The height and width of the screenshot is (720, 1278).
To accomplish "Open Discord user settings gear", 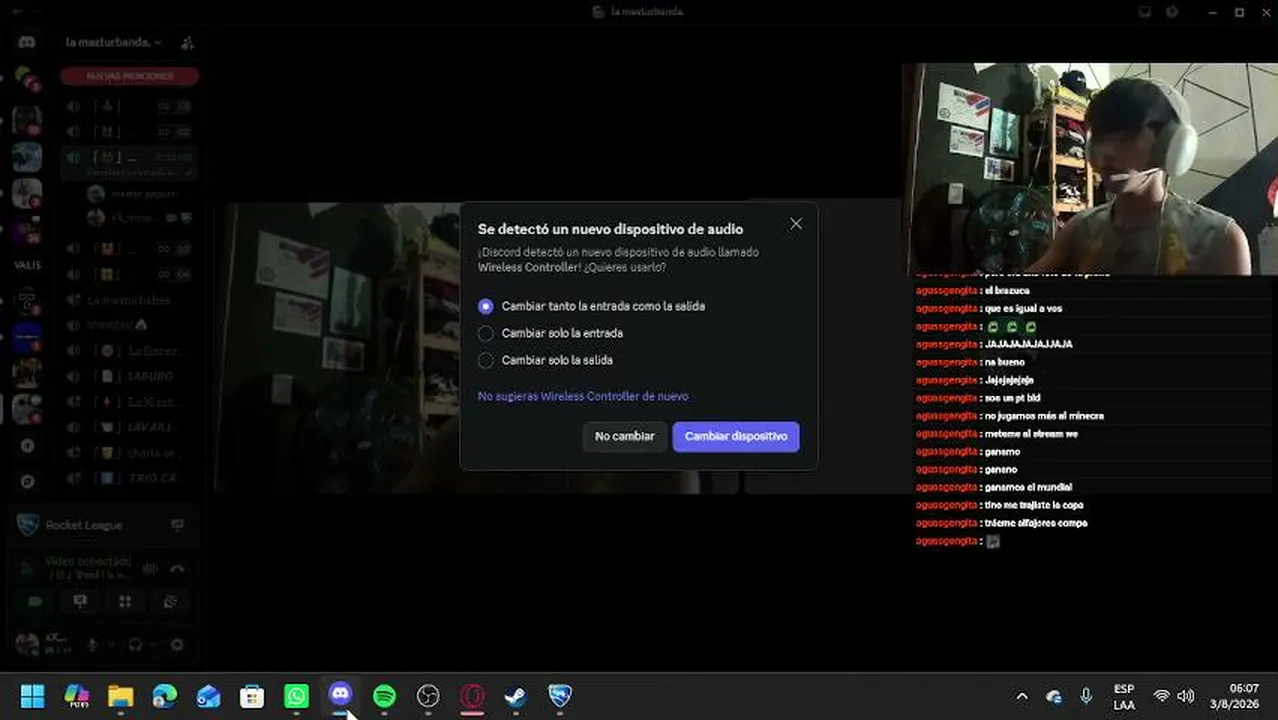I will click(177, 645).
